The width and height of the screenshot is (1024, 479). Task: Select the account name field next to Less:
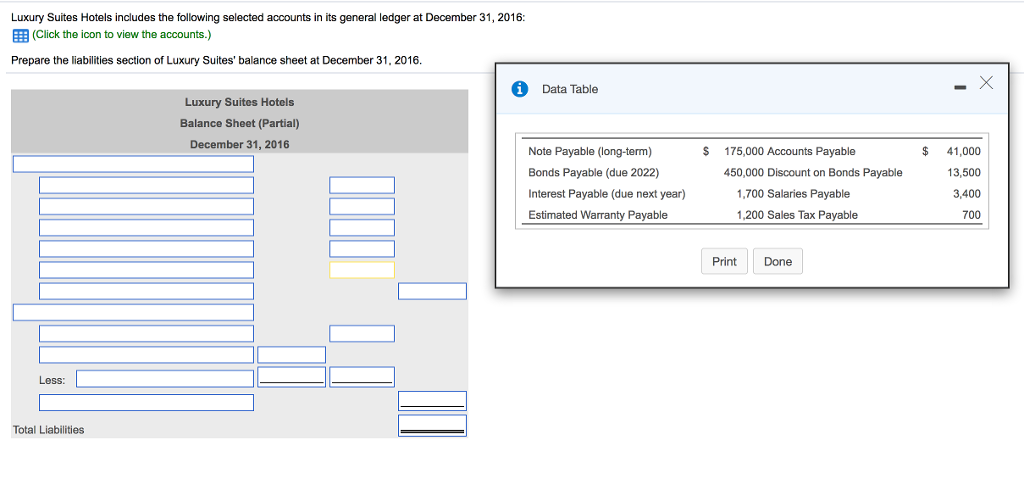pyautogui.click(x=165, y=379)
